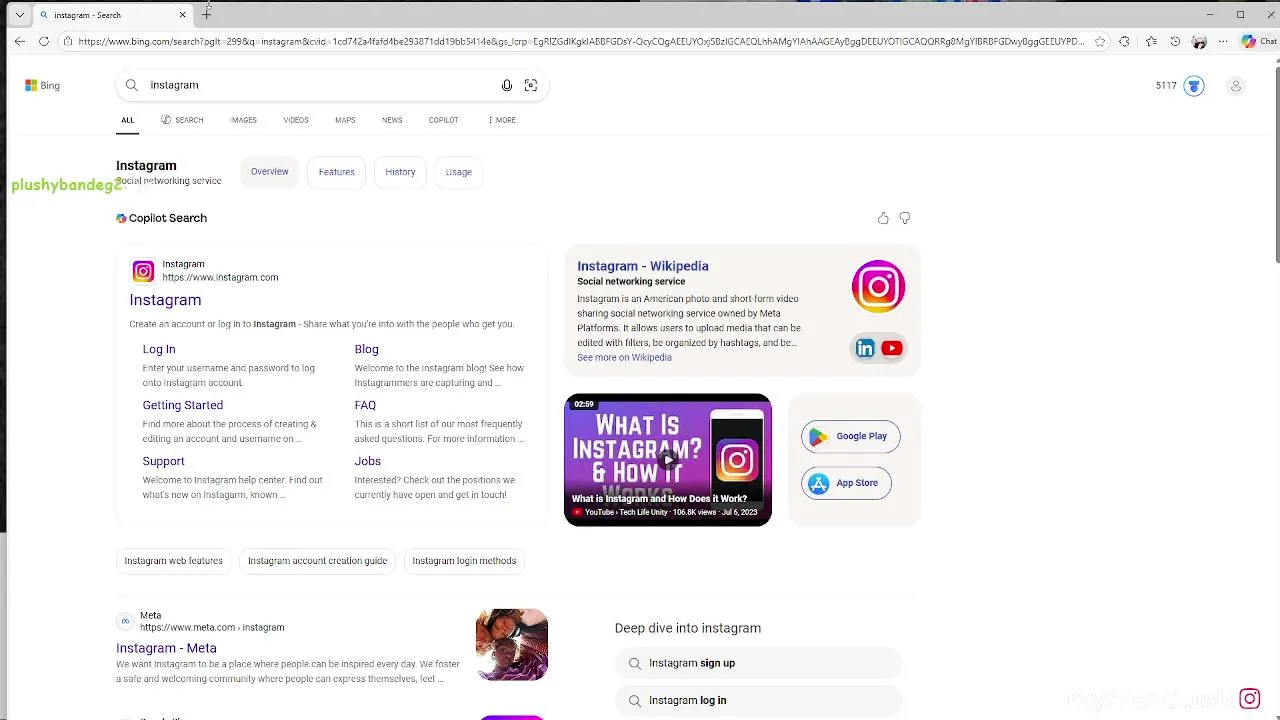Open the browser profile avatar
Screen dimensions: 1280x720
(x=1199, y=41)
